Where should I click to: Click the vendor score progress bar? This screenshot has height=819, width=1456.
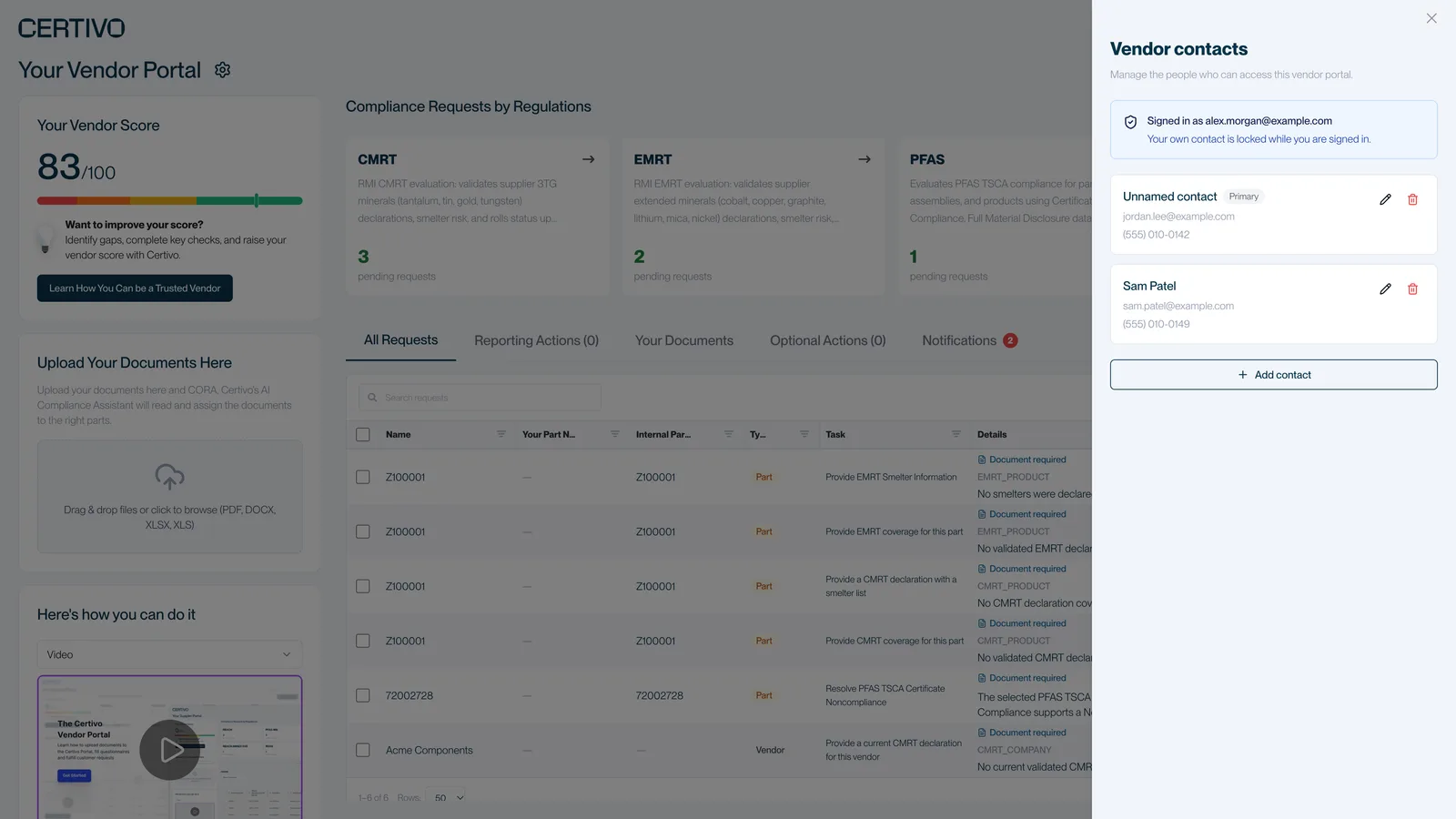(x=170, y=200)
